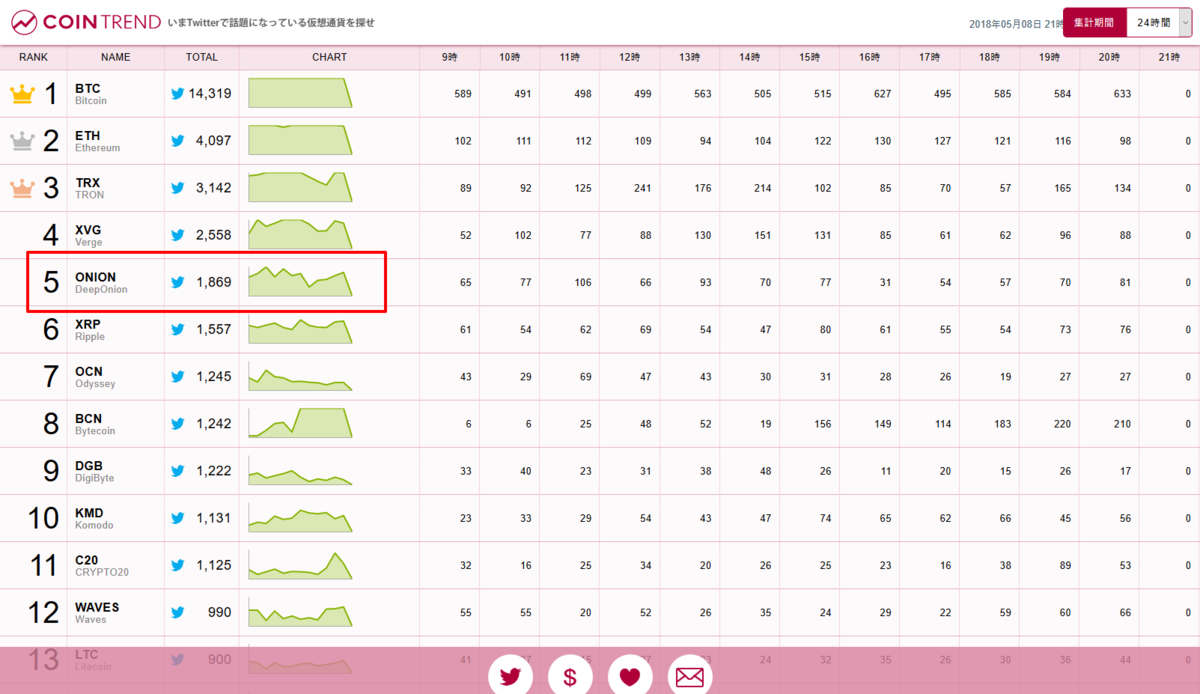The image size is (1200, 694).
Task: Click BTC total tweet count 14,319
Action: tap(210, 94)
